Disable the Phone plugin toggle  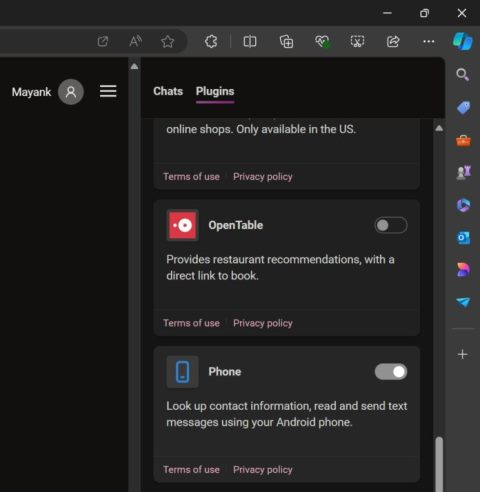click(x=391, y=372)
